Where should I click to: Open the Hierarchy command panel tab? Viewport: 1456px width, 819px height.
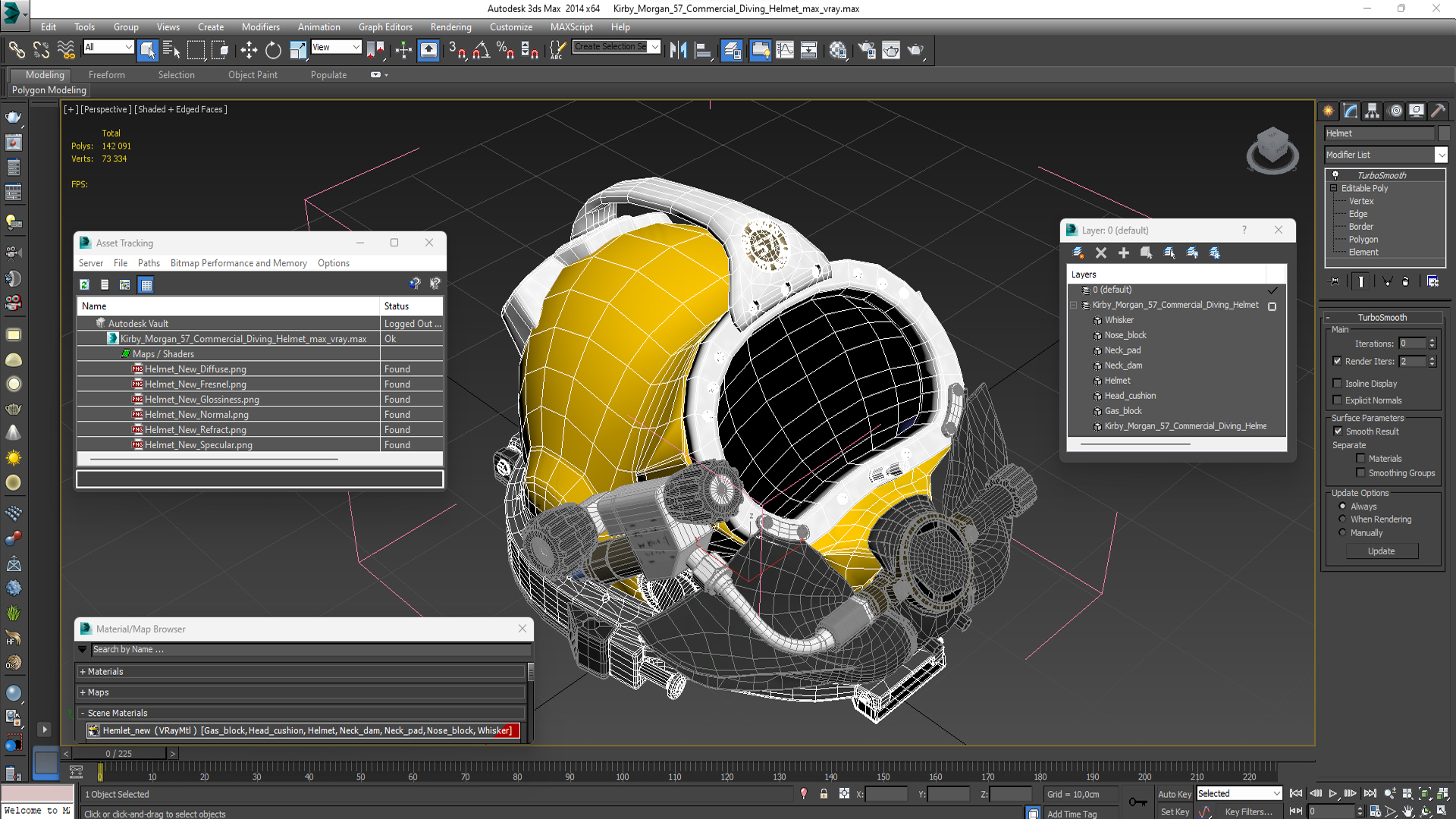[1372, 111]
